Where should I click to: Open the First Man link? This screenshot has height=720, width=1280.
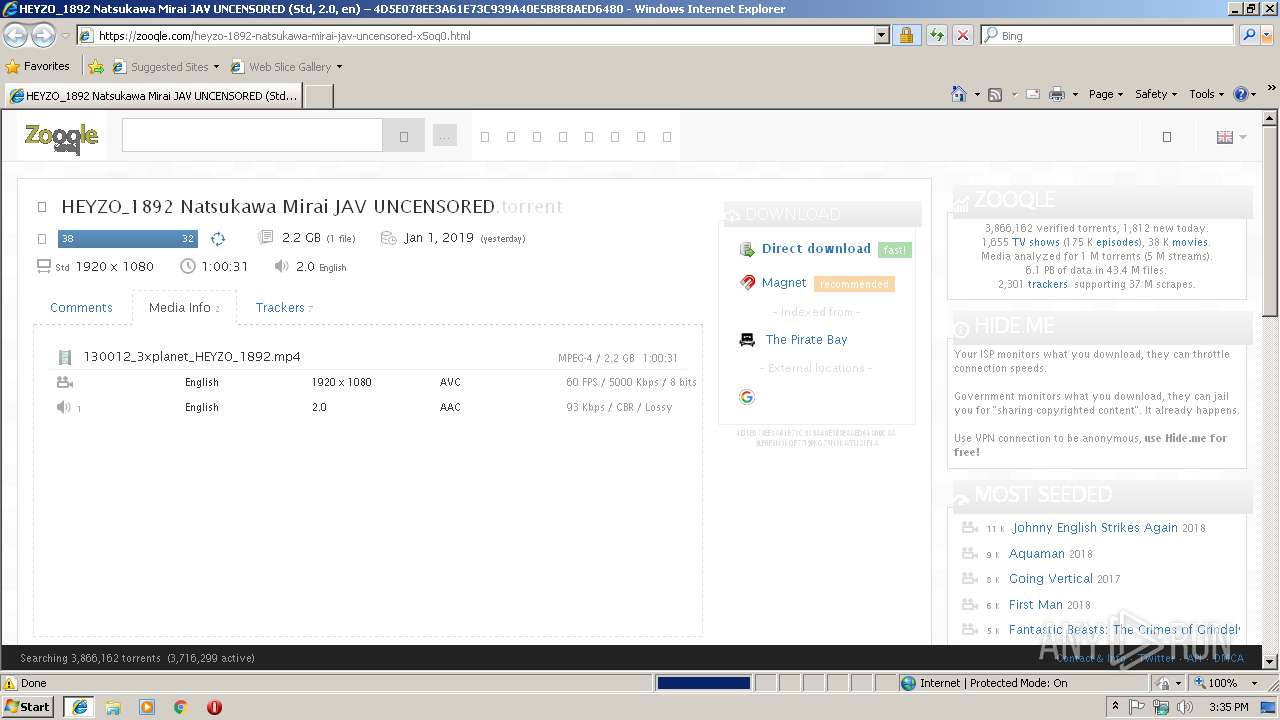(x=1036, y=605)
